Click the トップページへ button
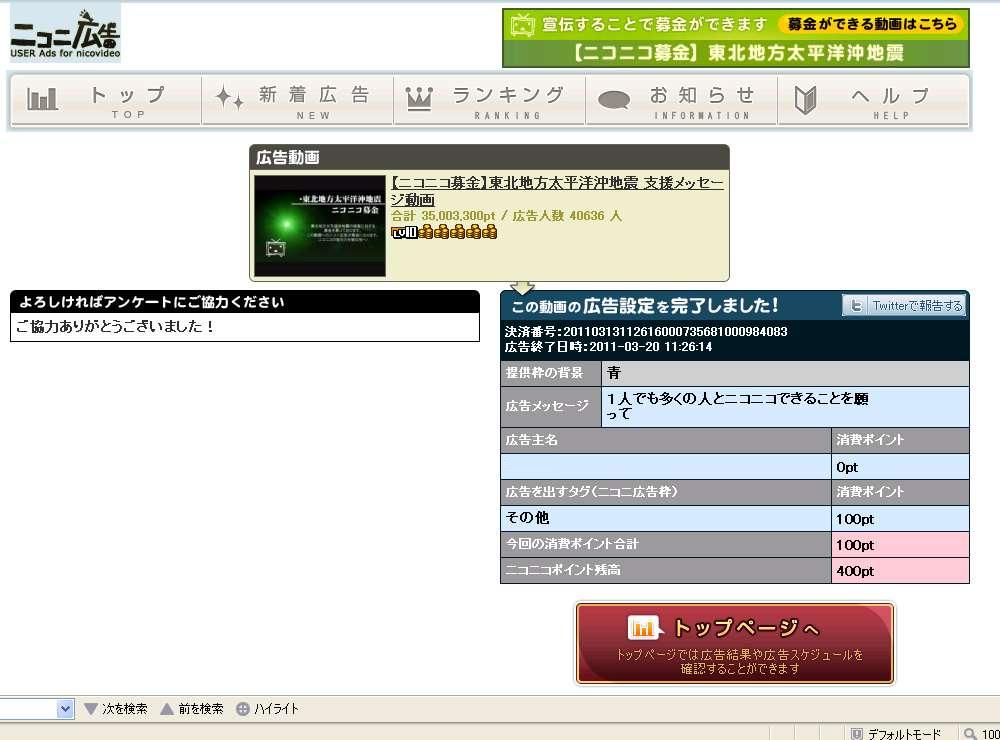 [x=735, y=643]
